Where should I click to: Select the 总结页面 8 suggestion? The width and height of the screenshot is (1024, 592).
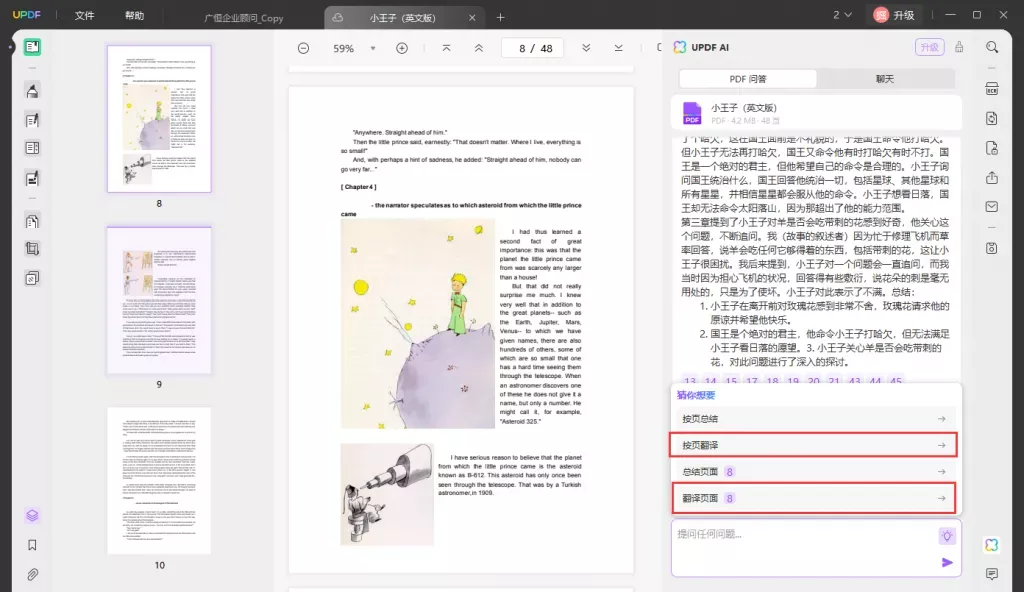pyautogui.click(x=814, y=472)
